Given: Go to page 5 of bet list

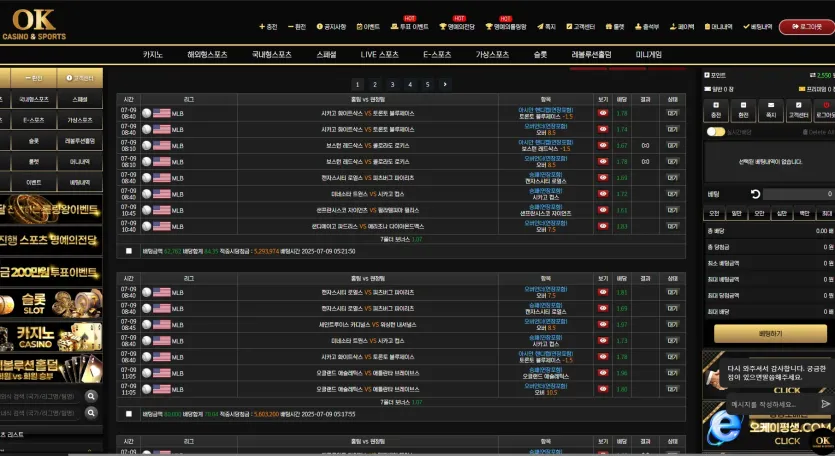Looking at the screenshot, I should (428, 84).
